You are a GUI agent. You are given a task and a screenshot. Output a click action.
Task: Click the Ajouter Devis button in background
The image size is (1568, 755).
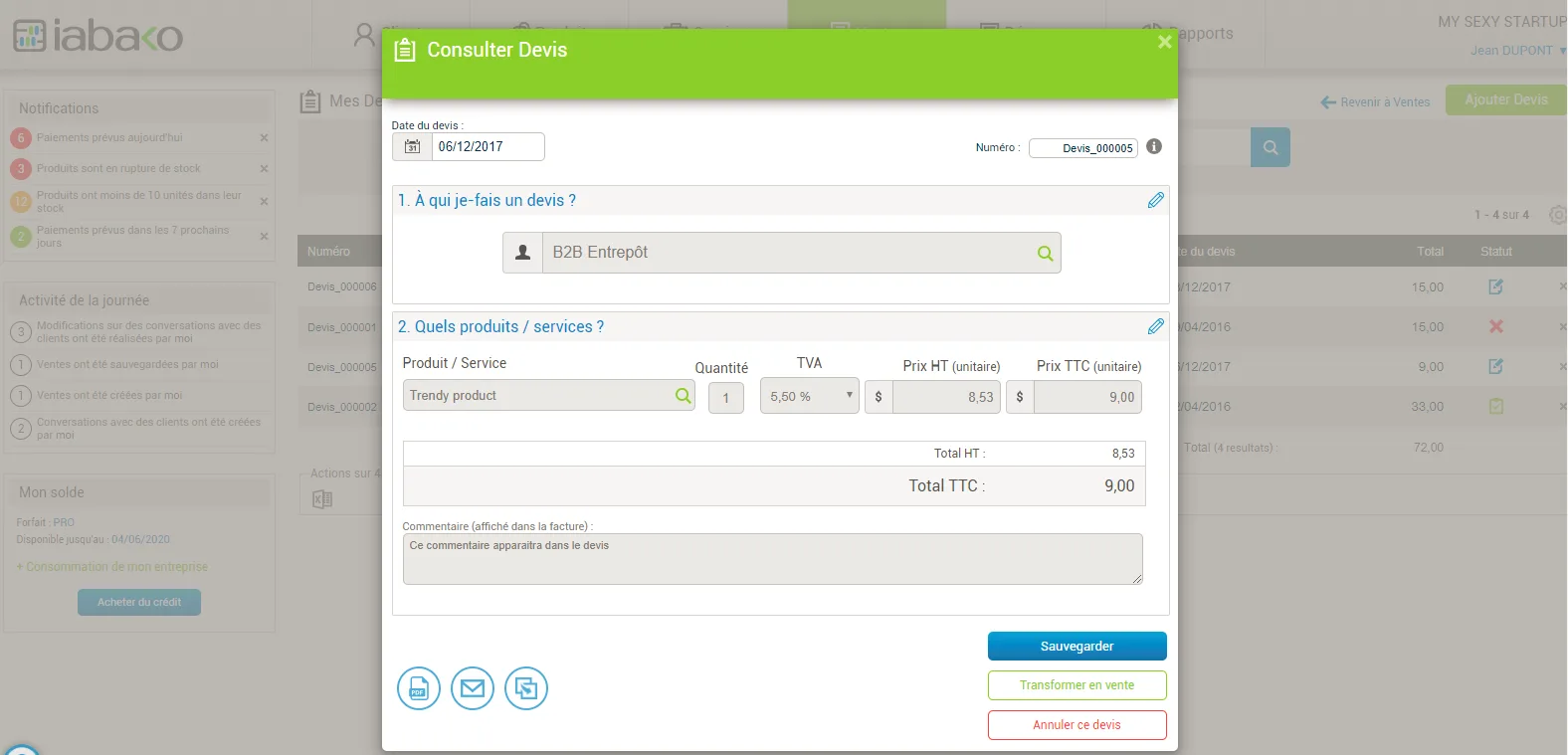click(x=1505, y=99)
